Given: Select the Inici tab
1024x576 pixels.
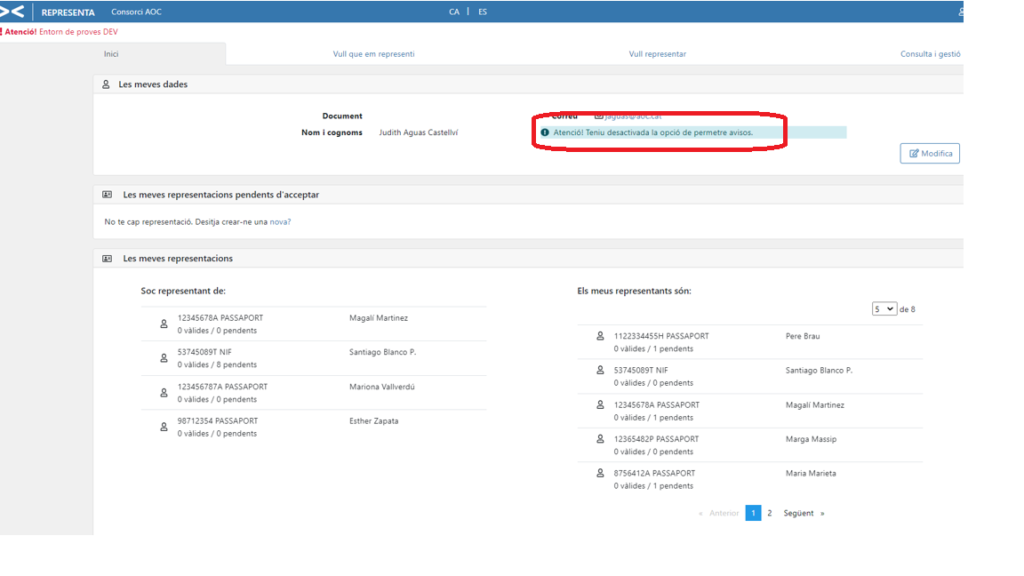Looking at the screenshot, I should pyautogui.click(x=111, y=54).
